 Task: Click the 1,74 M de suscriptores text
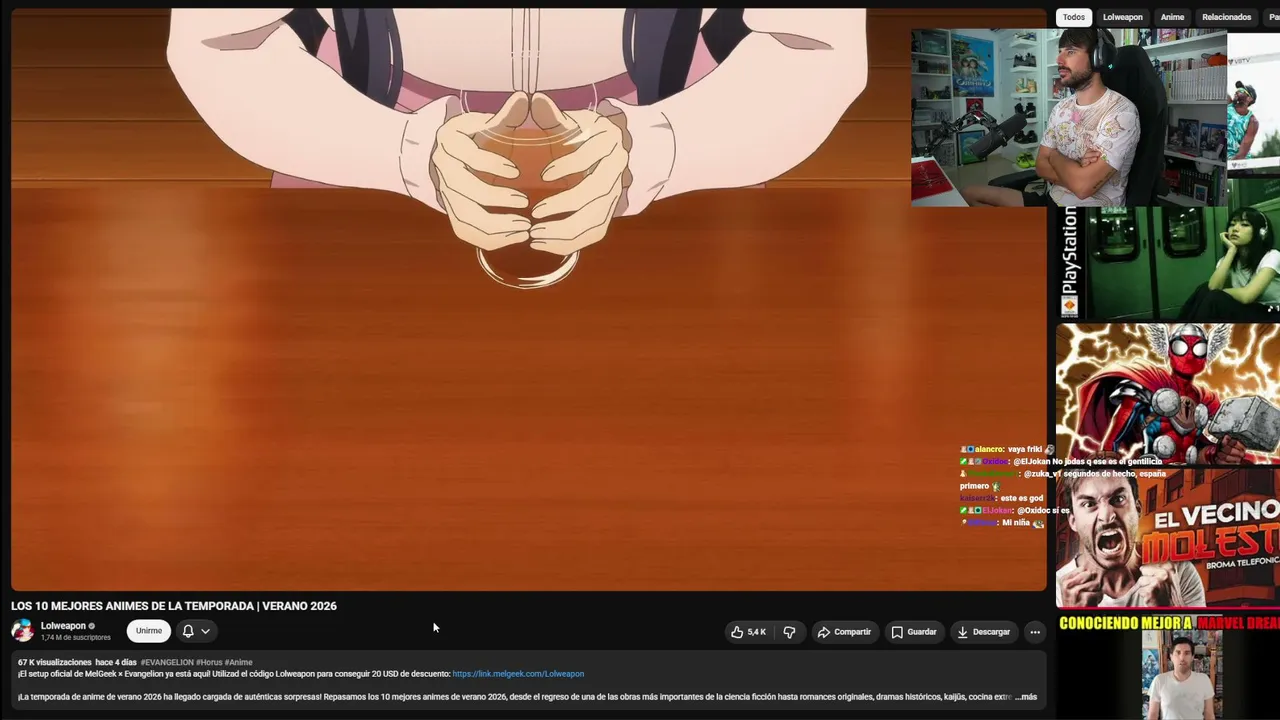tap(76, 637)
